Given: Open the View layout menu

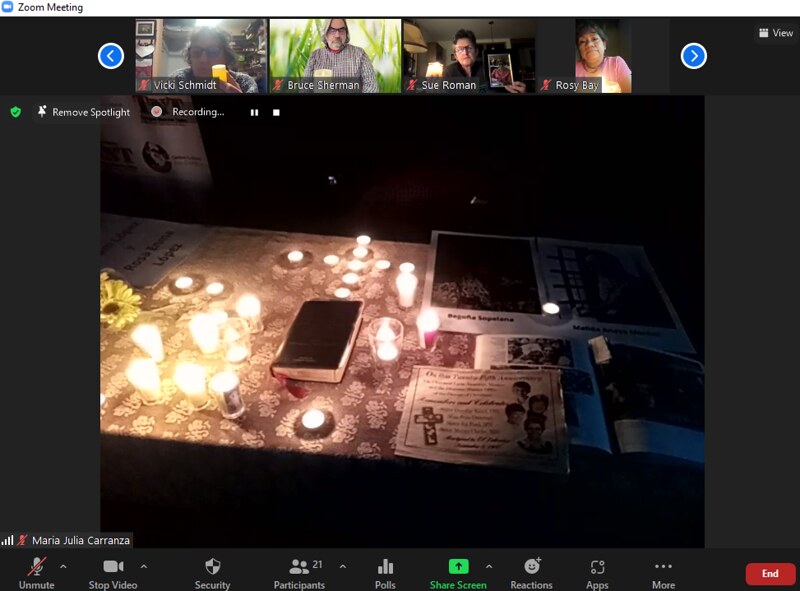Looking at the screenshot, I should pyautogui.click(x=776, y=33).
